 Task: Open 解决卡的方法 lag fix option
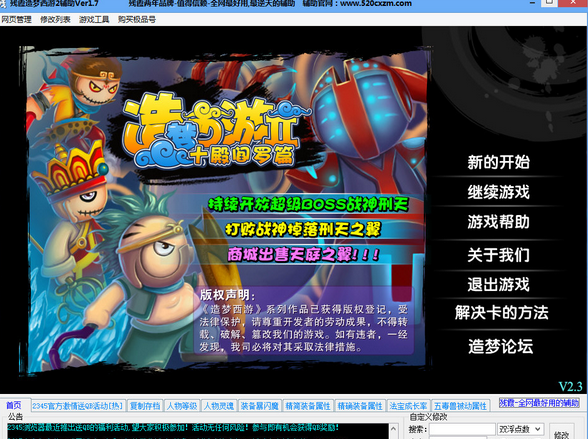click(x=501, y=312)
